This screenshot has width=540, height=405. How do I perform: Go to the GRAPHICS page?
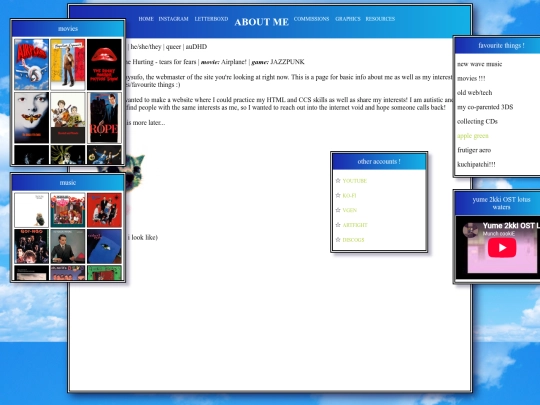[348, 19]
